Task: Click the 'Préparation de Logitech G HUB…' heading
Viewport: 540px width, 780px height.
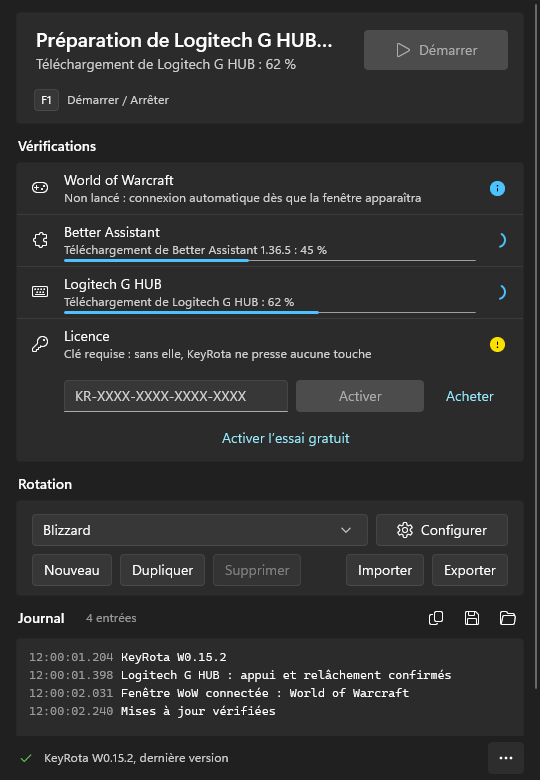Action: click(184, 40)
